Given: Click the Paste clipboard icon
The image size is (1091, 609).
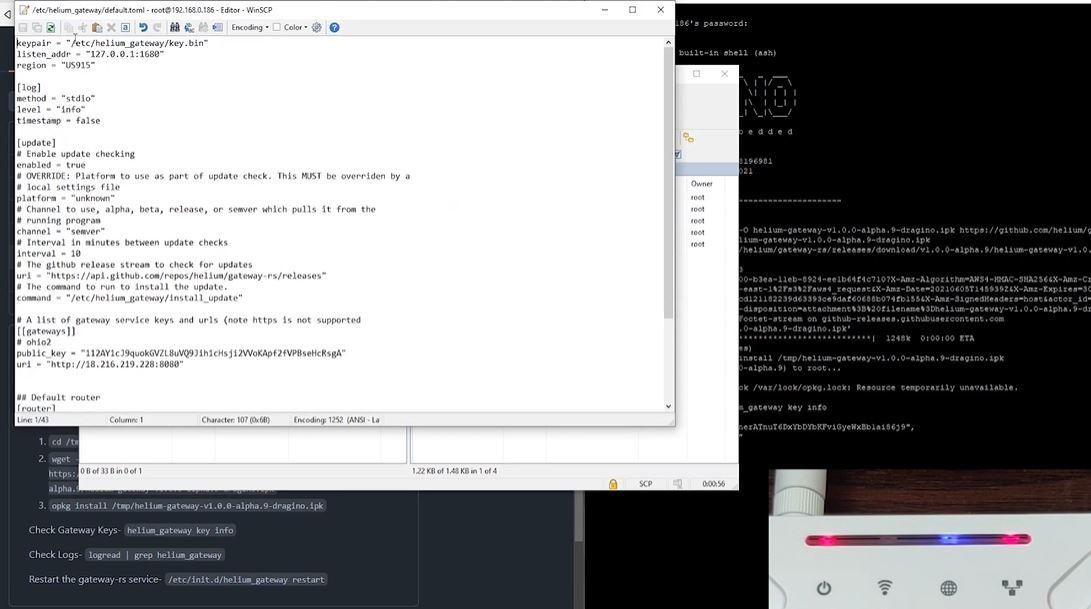Looking at the screenshot, I should pyautogui.click(x=97, y=27).
